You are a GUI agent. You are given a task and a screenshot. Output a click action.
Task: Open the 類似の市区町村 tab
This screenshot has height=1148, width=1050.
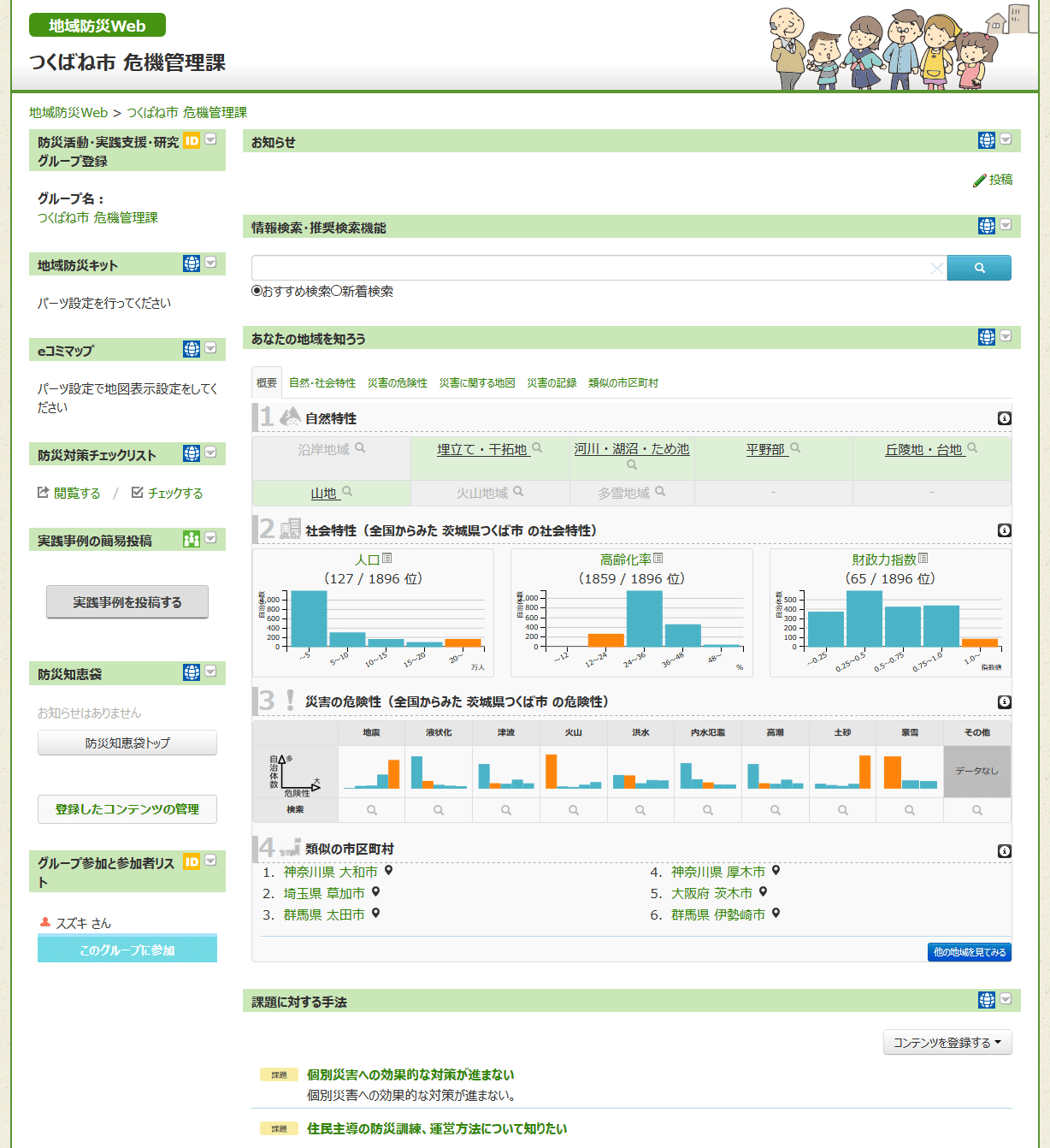click(622, 383)
